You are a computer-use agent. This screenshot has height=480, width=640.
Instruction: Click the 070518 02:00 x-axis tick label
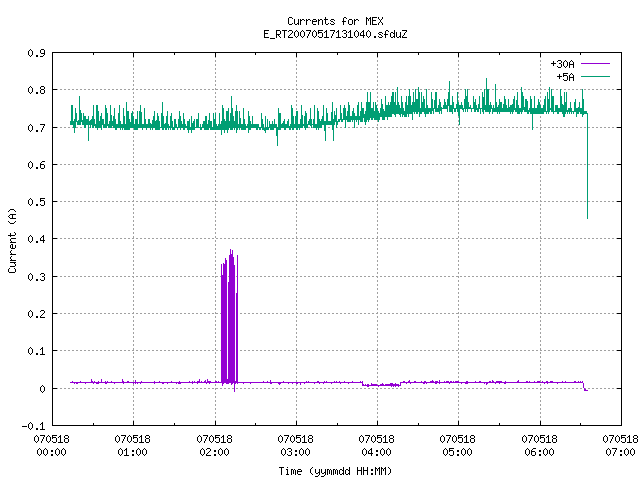(x=214, y=446)
